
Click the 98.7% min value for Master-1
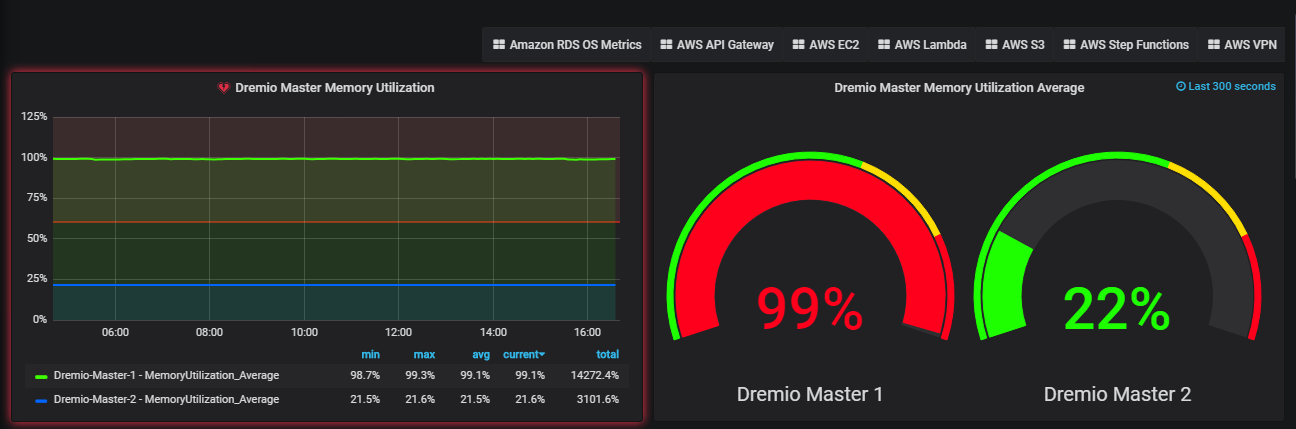(365, 375)
